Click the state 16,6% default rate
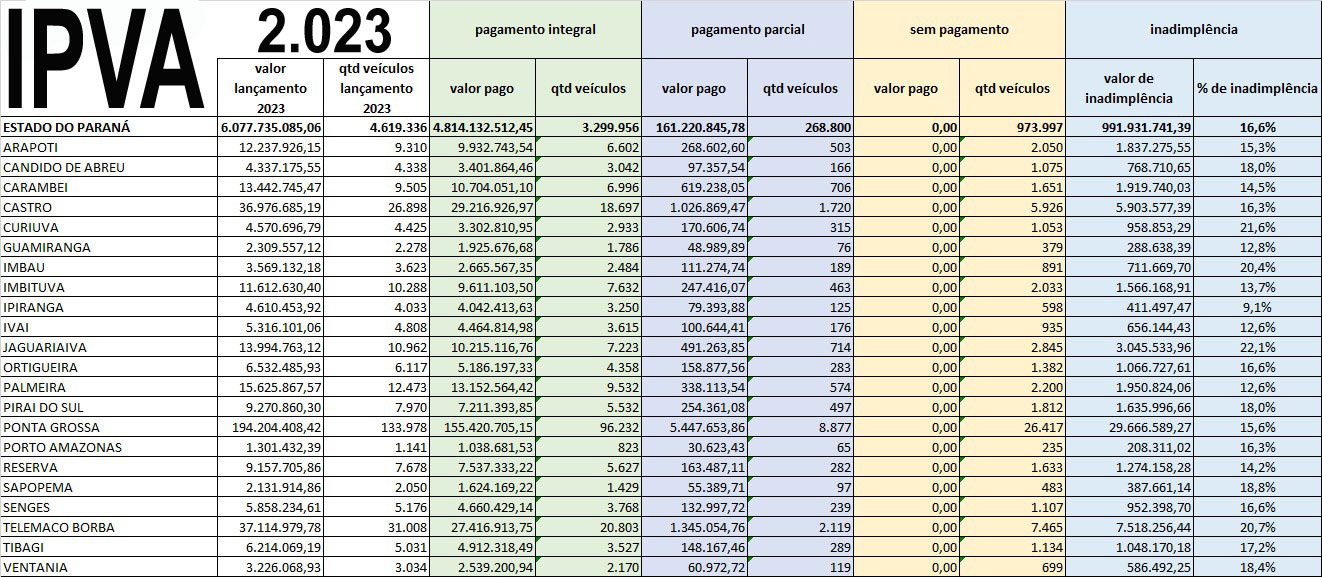The image size is (1322, 577). [x=1257, y=128]
